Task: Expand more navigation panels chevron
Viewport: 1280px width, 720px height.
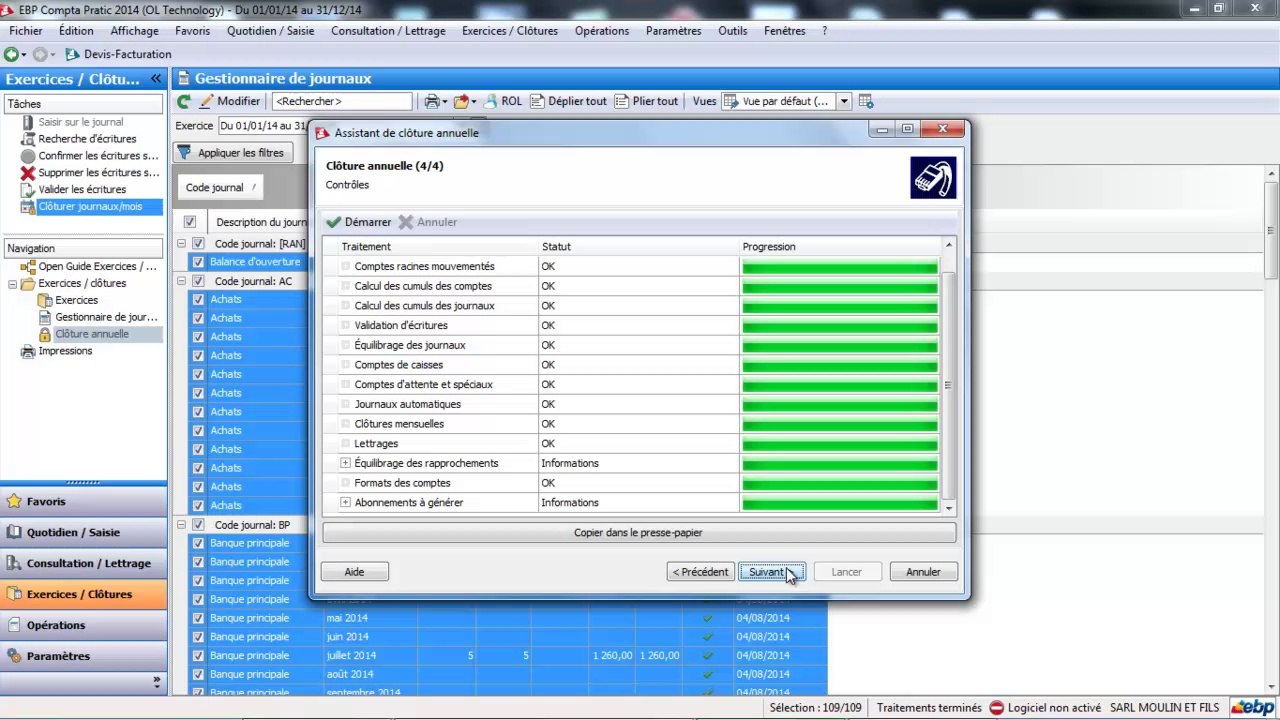Action: click(156, 682)
